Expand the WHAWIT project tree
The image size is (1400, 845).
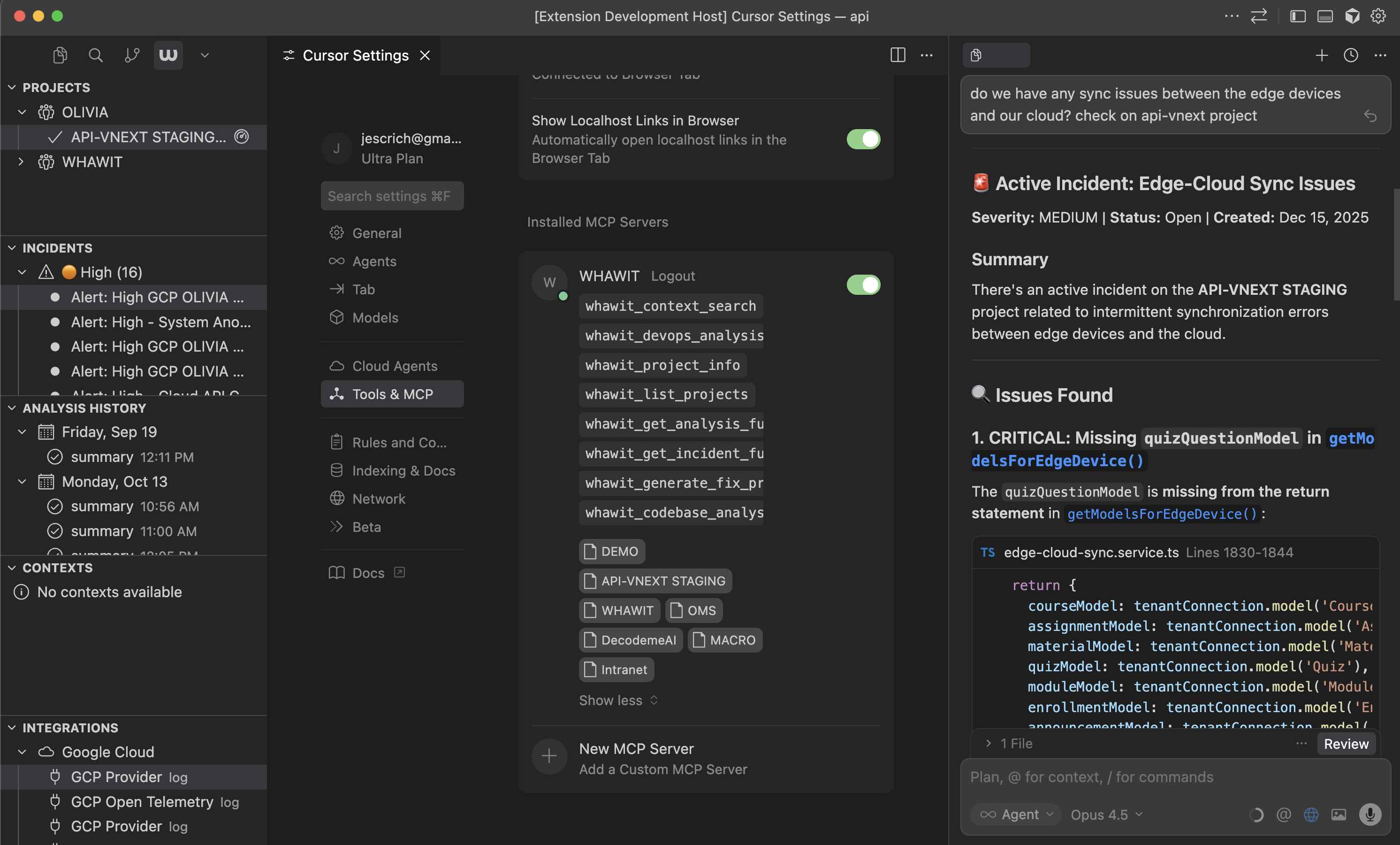[x=21, y=162]
